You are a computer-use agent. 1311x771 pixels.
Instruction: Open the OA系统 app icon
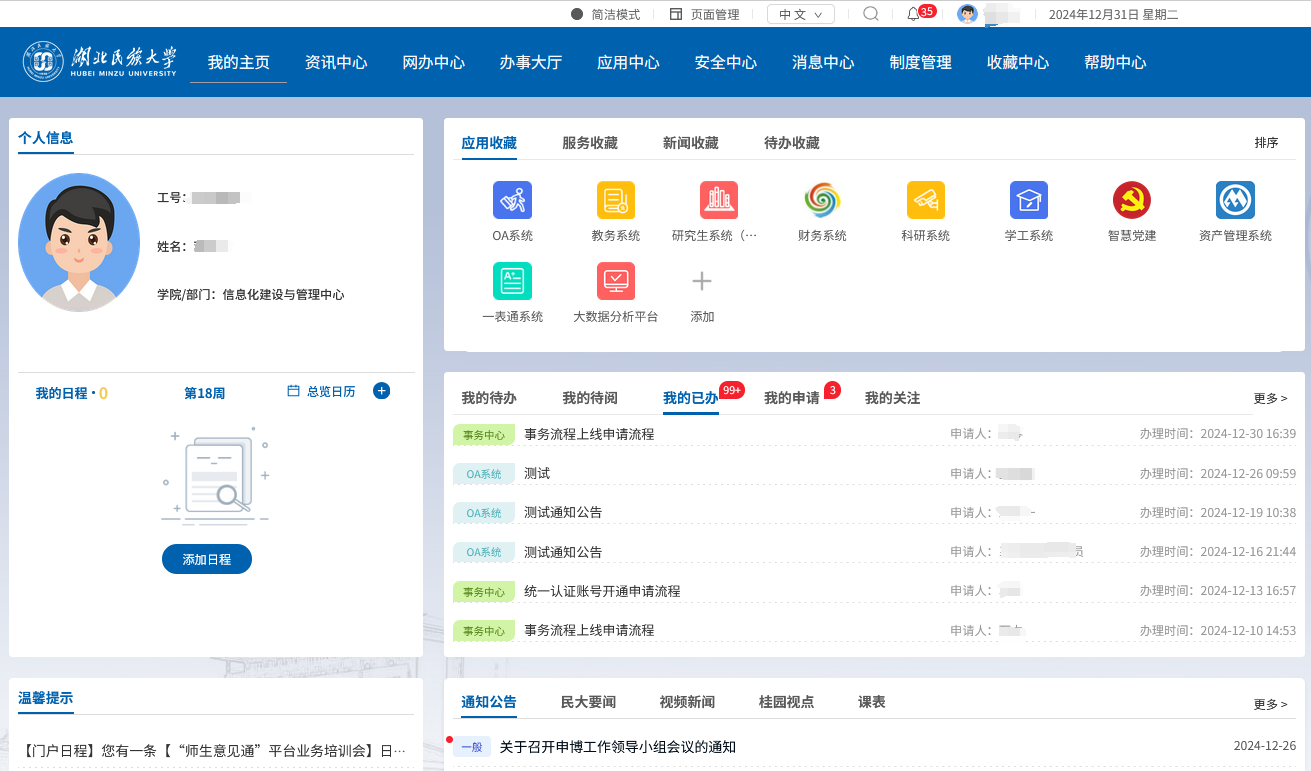(x=512, y=201)
